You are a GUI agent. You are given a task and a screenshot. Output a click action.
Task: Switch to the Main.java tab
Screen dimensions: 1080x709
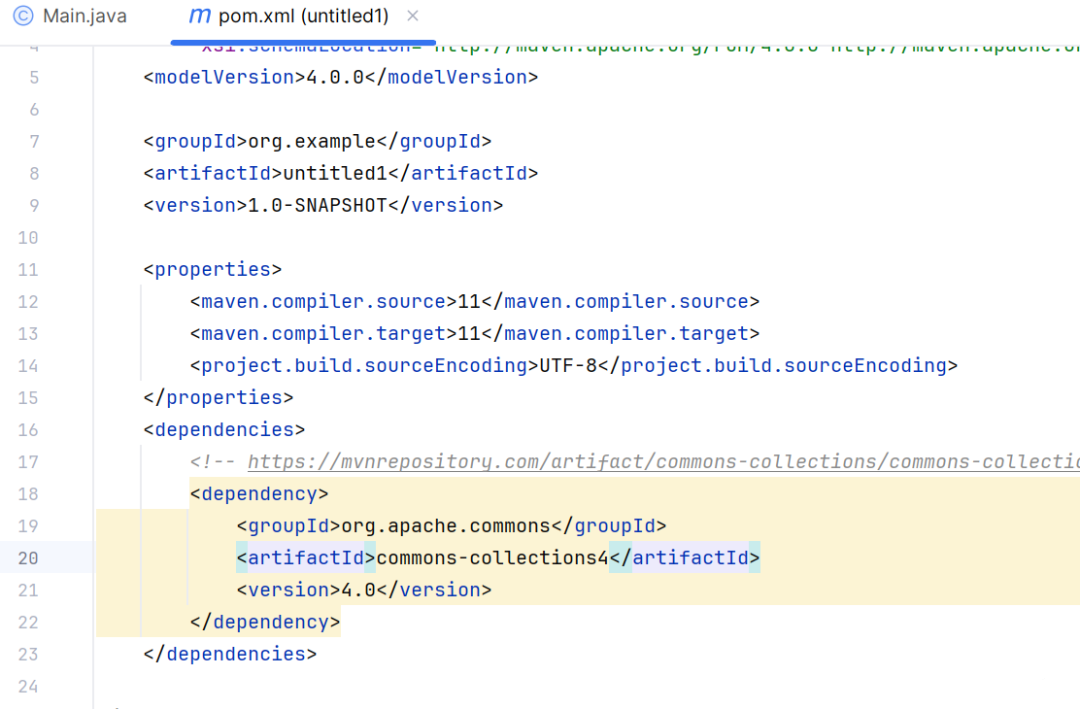click(x=70, y=16)
